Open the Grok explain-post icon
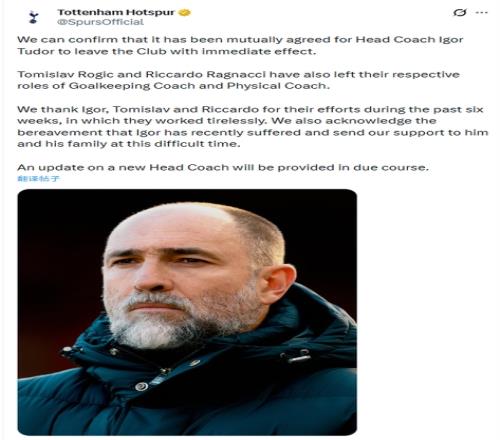The height and width of the screenshot is (440, 500). [460, 13]
